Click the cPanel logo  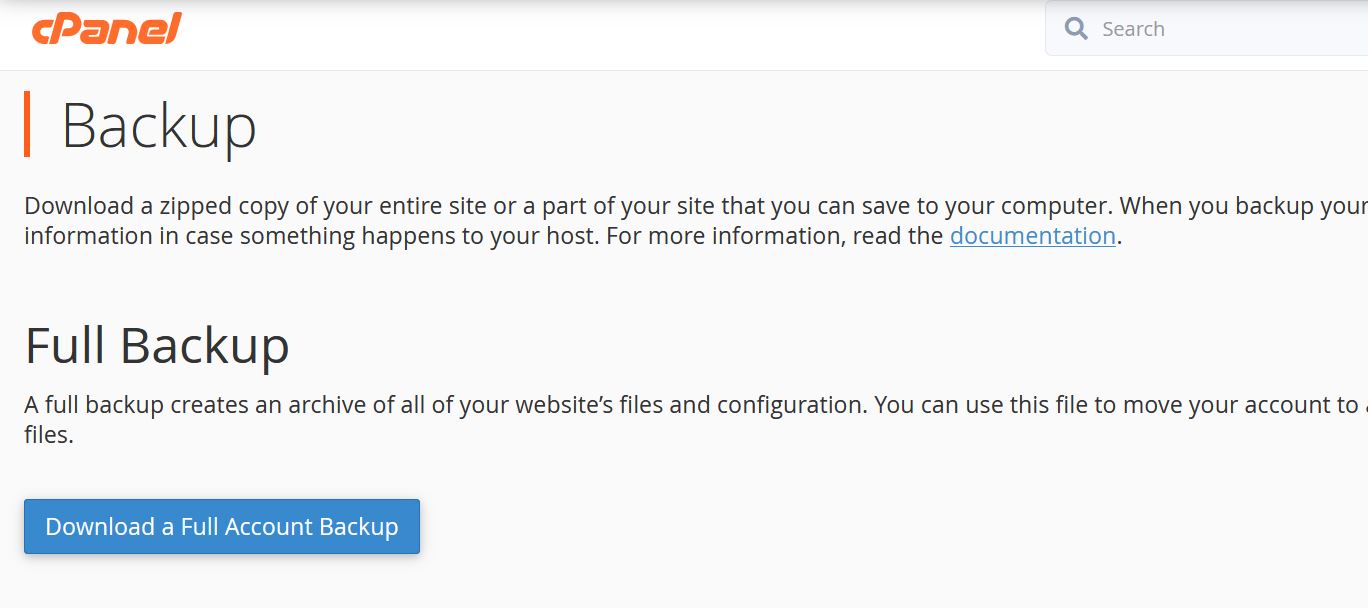click(106, 29)
